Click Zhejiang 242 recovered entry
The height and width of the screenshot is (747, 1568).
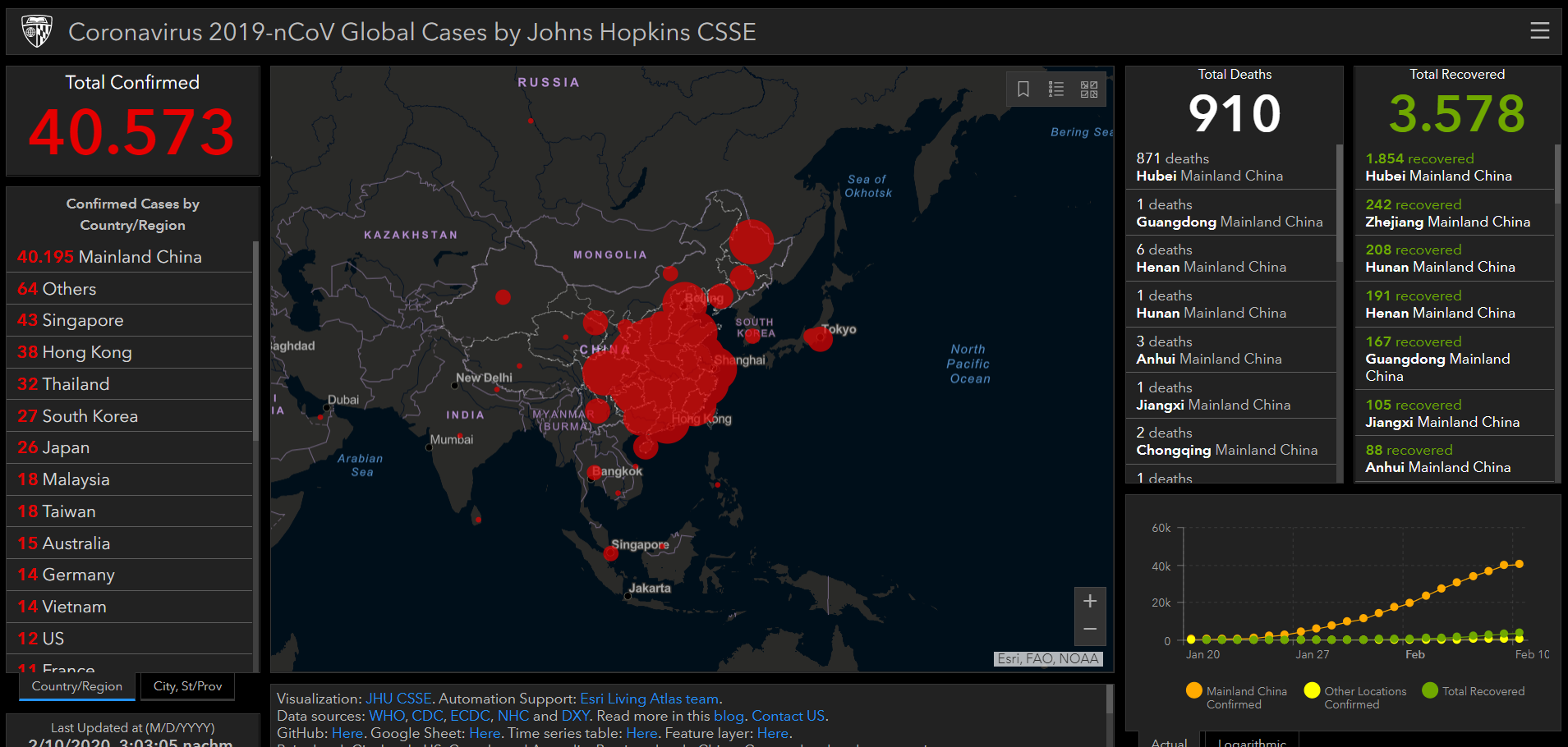tap(1455, 213)
